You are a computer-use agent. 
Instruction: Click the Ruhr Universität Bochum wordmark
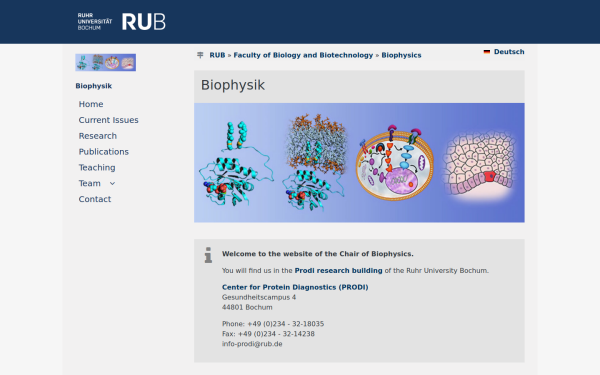pyautogui.click(x=95, y=22)
